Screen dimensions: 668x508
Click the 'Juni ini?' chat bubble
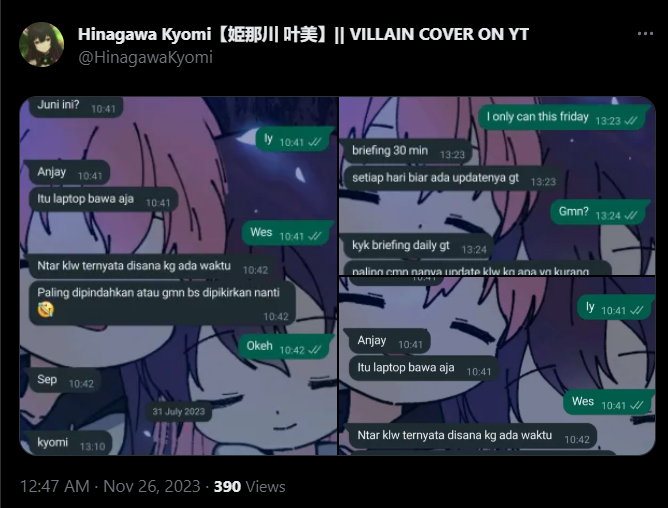coord(76,106)
